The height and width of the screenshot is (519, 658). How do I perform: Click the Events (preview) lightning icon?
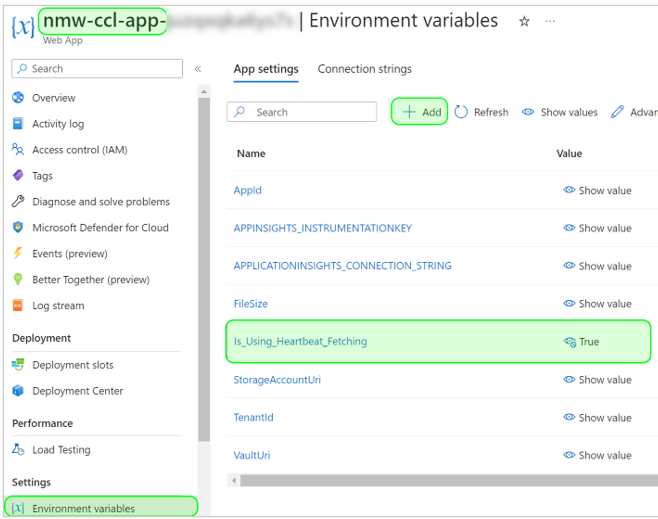(x=18, y=253)
